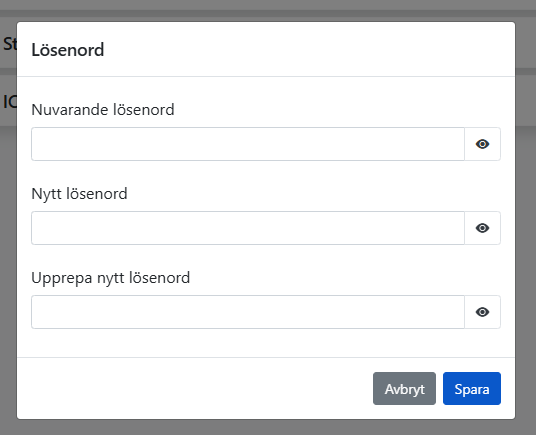
Task: Select the Upprepa nytt lösenord input box
Action: (x=248, y=312)
